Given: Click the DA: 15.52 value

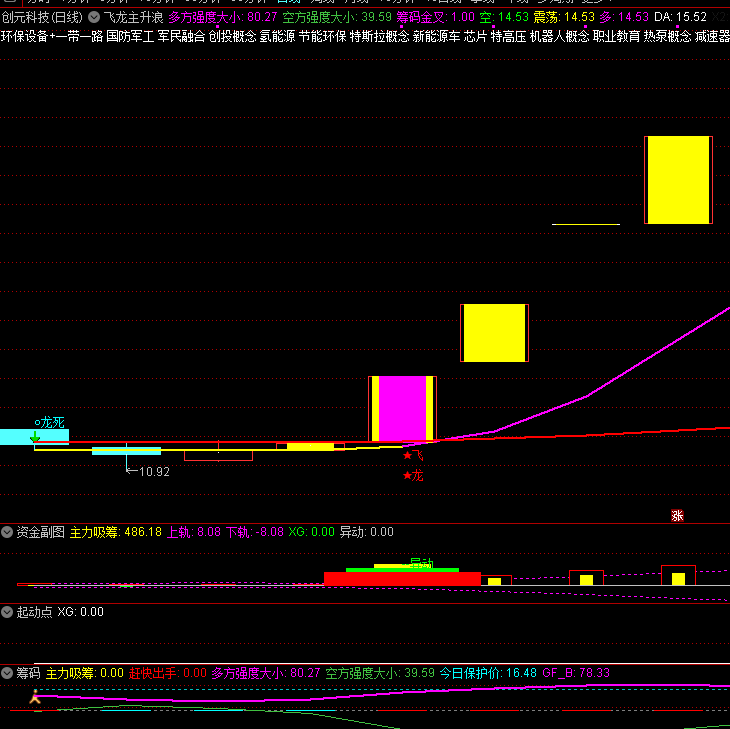Looking at the screenshot, I should [x=680, y=18].
